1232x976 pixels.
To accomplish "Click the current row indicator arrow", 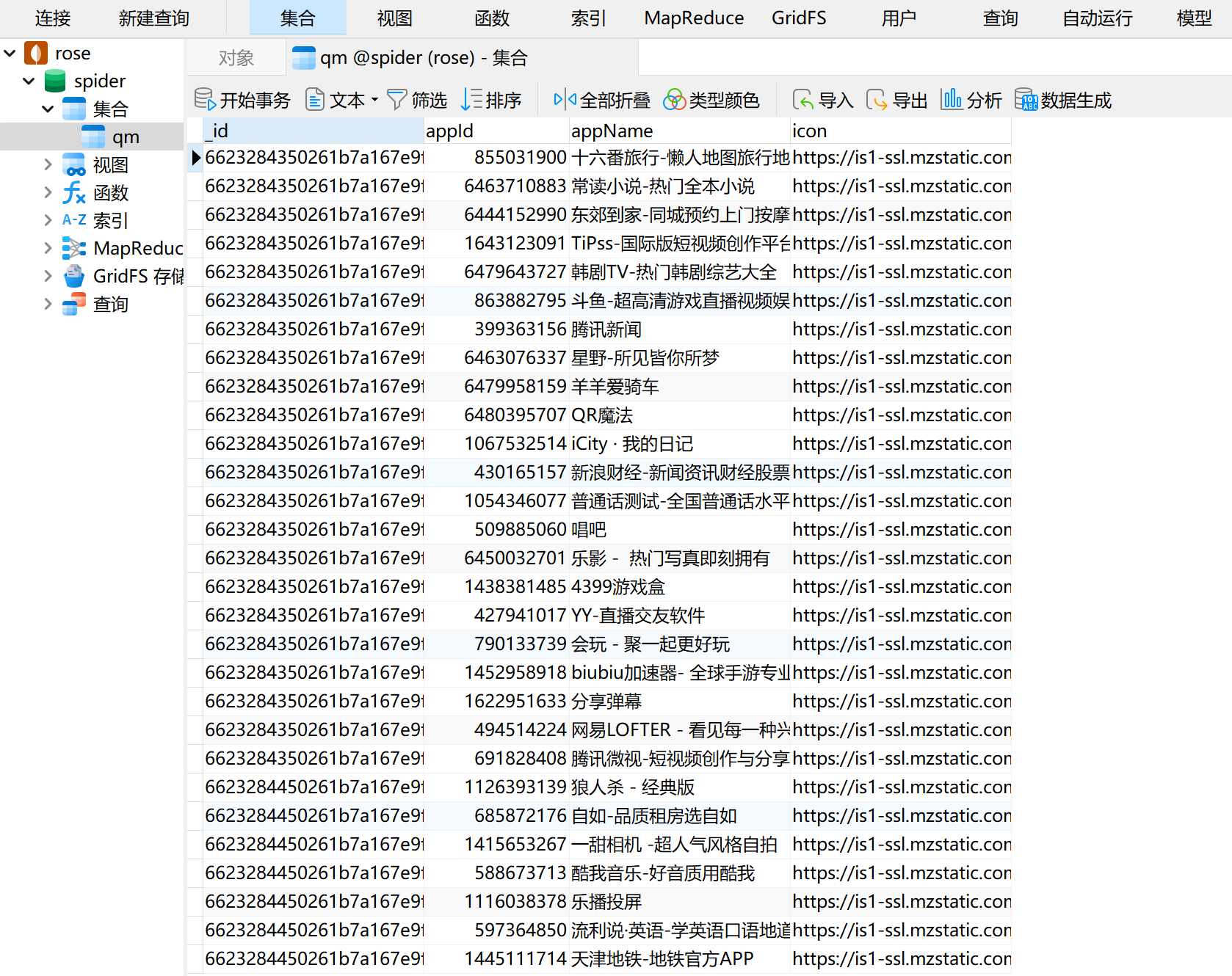I will tap(196, 158).
